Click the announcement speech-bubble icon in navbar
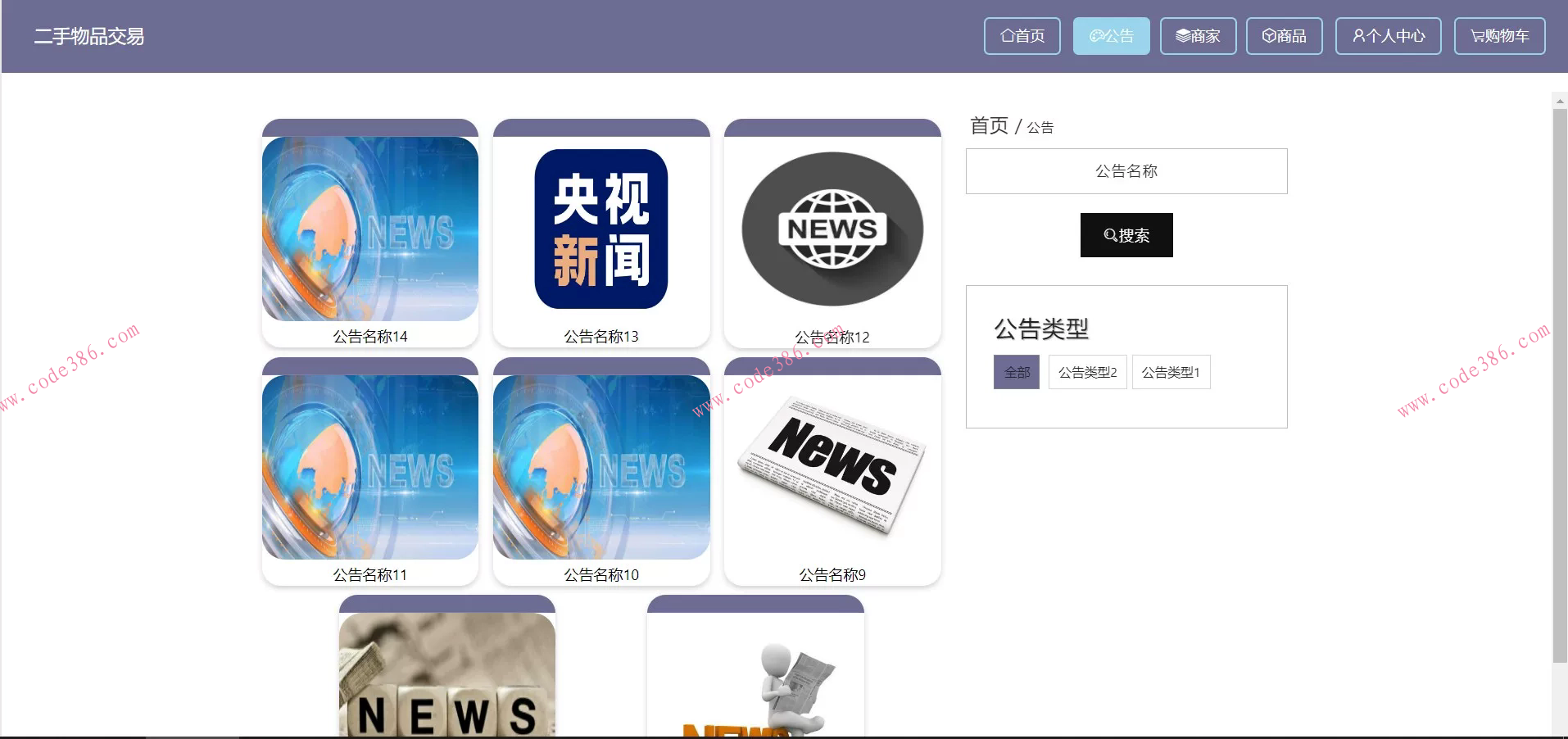 click(x=1096, y=35)
